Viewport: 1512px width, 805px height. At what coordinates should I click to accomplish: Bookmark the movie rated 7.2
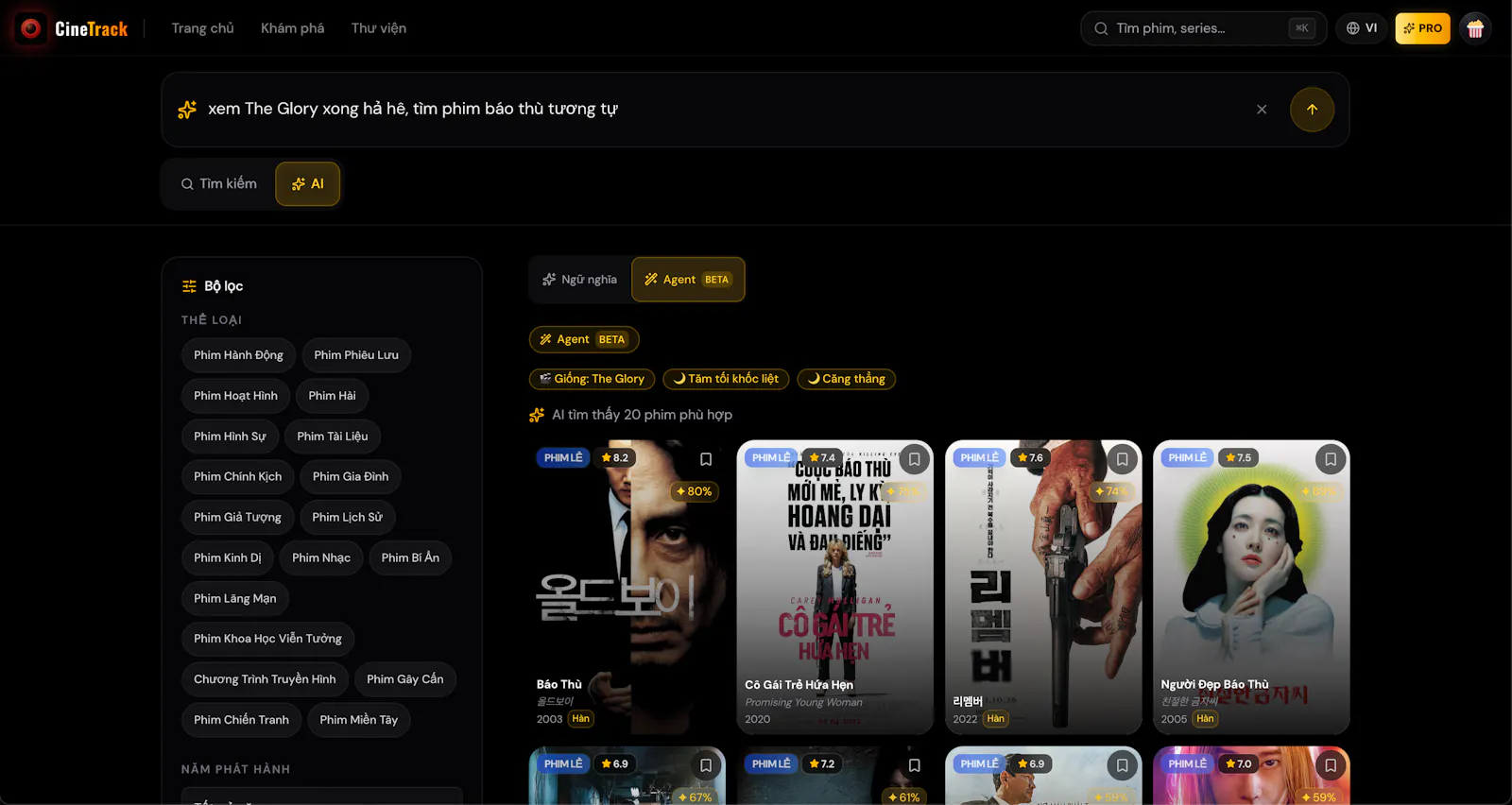[914, 765]
